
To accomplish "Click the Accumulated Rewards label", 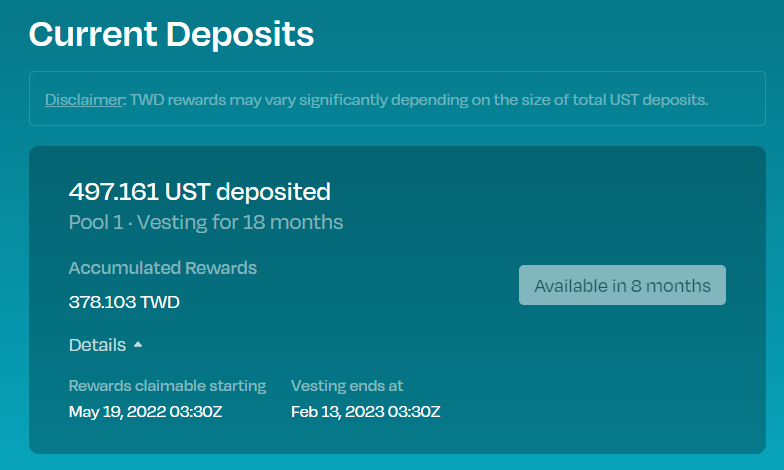I will 162,268.
